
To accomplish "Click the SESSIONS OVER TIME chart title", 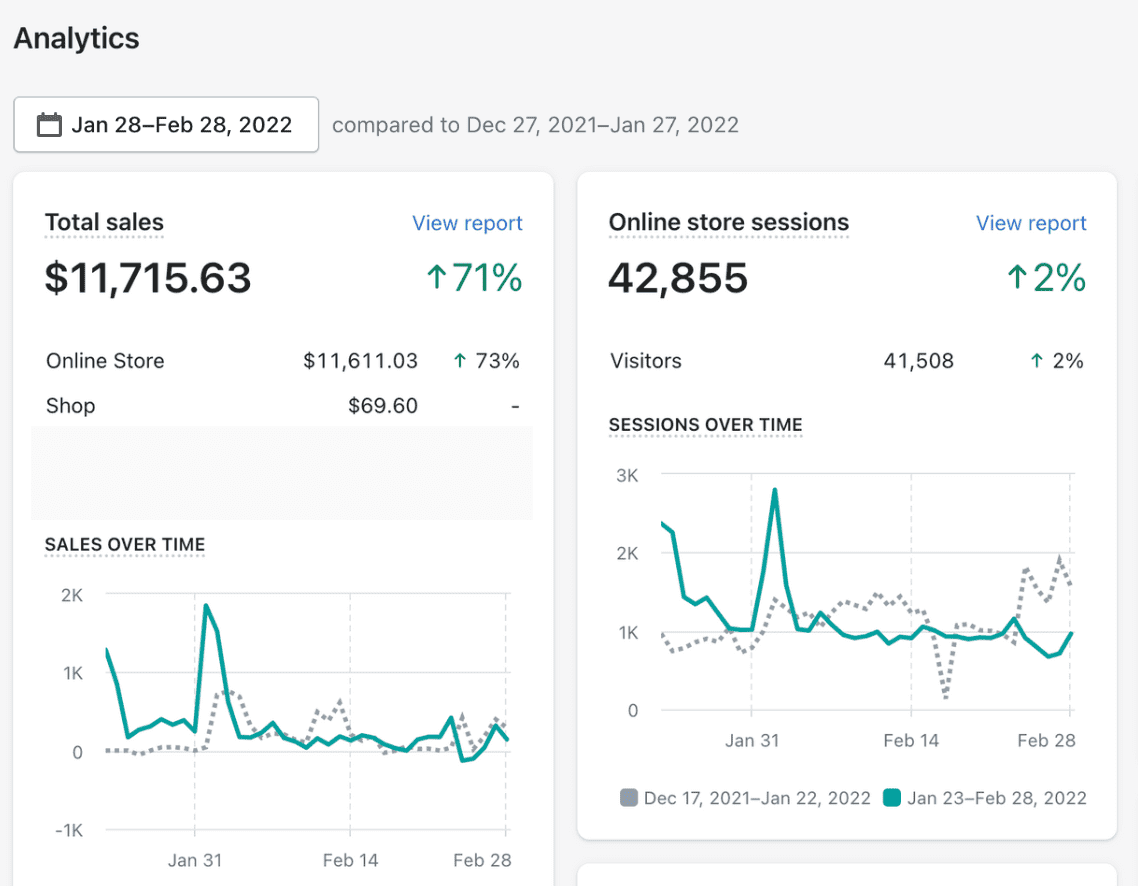I will (705, 424).
